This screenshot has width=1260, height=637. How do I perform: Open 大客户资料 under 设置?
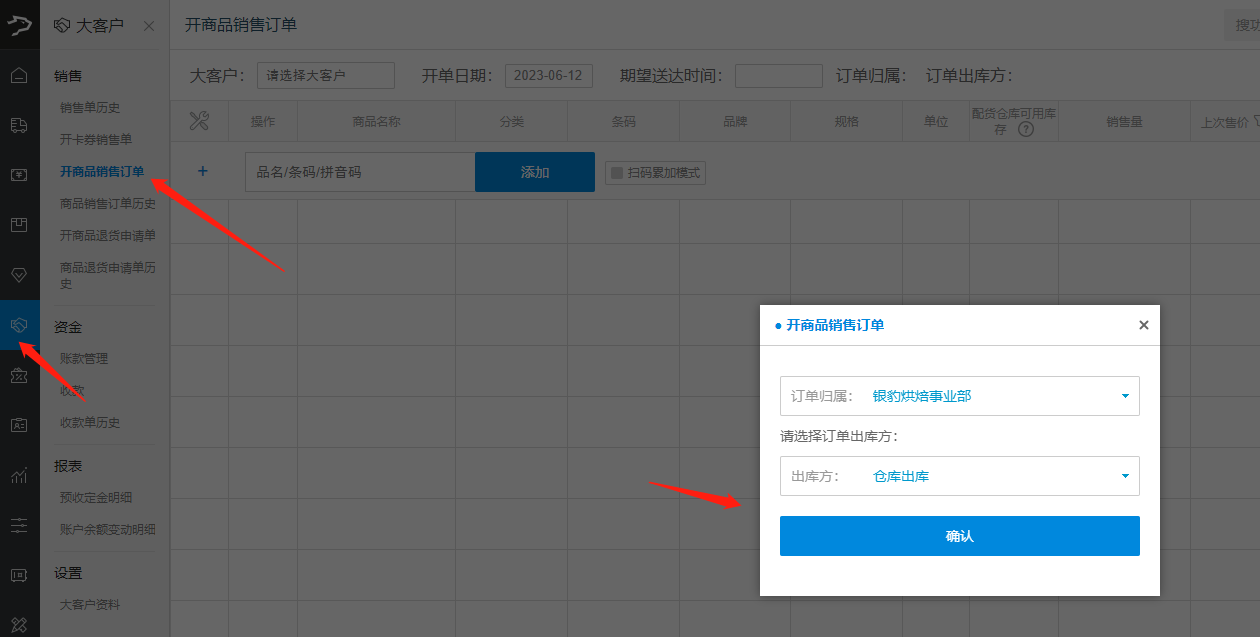click(x=90, y=605)
